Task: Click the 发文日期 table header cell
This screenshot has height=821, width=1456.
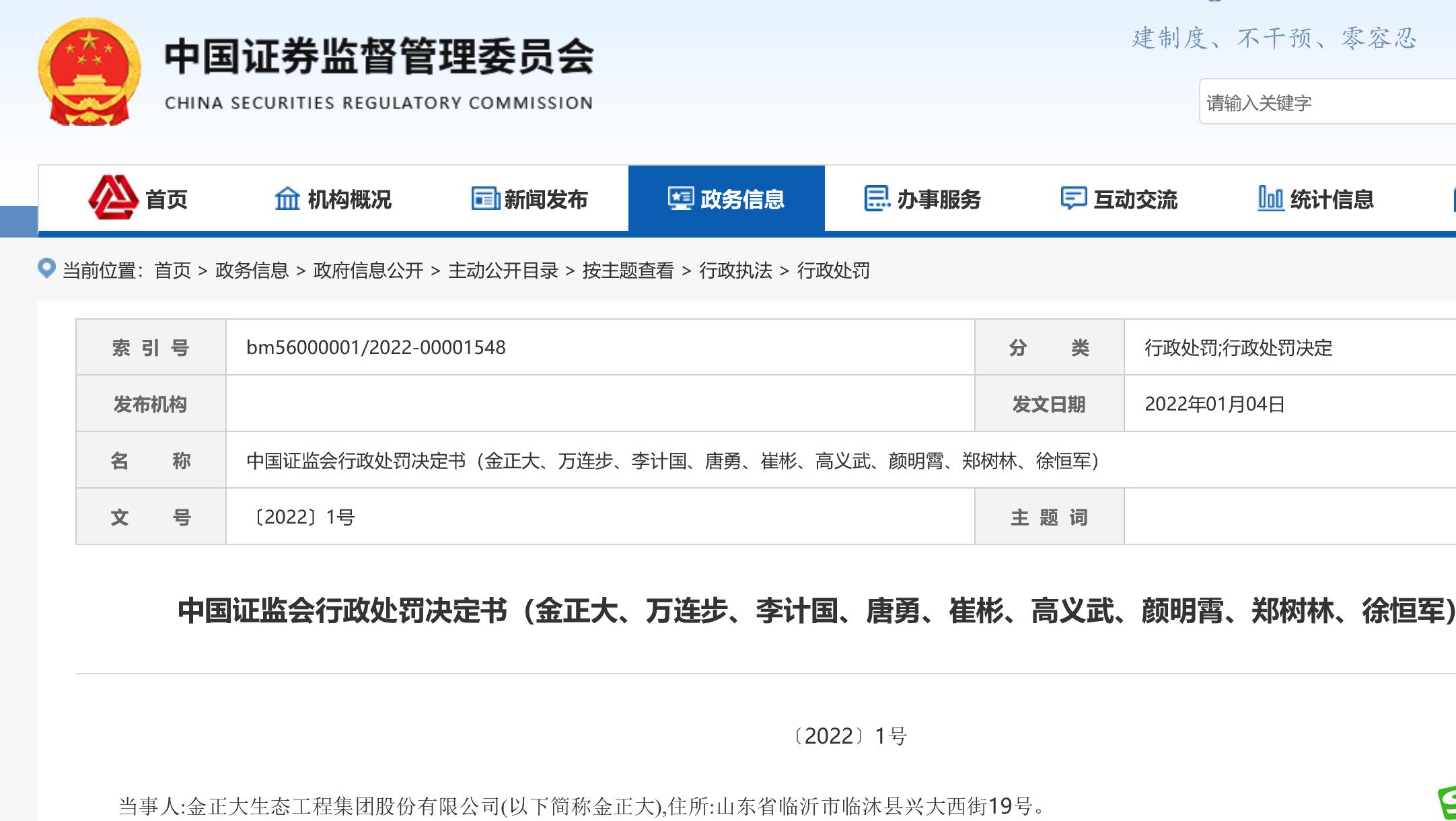Action: click(x=1050, y=404)
